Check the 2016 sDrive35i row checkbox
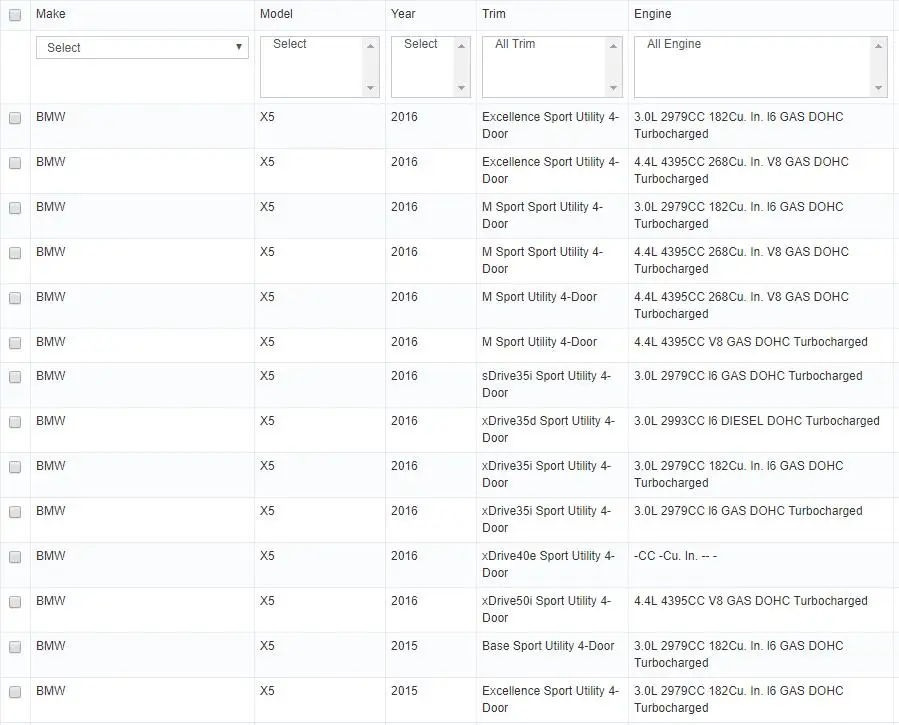Viewport: 899px width, 725px height. 15,377
